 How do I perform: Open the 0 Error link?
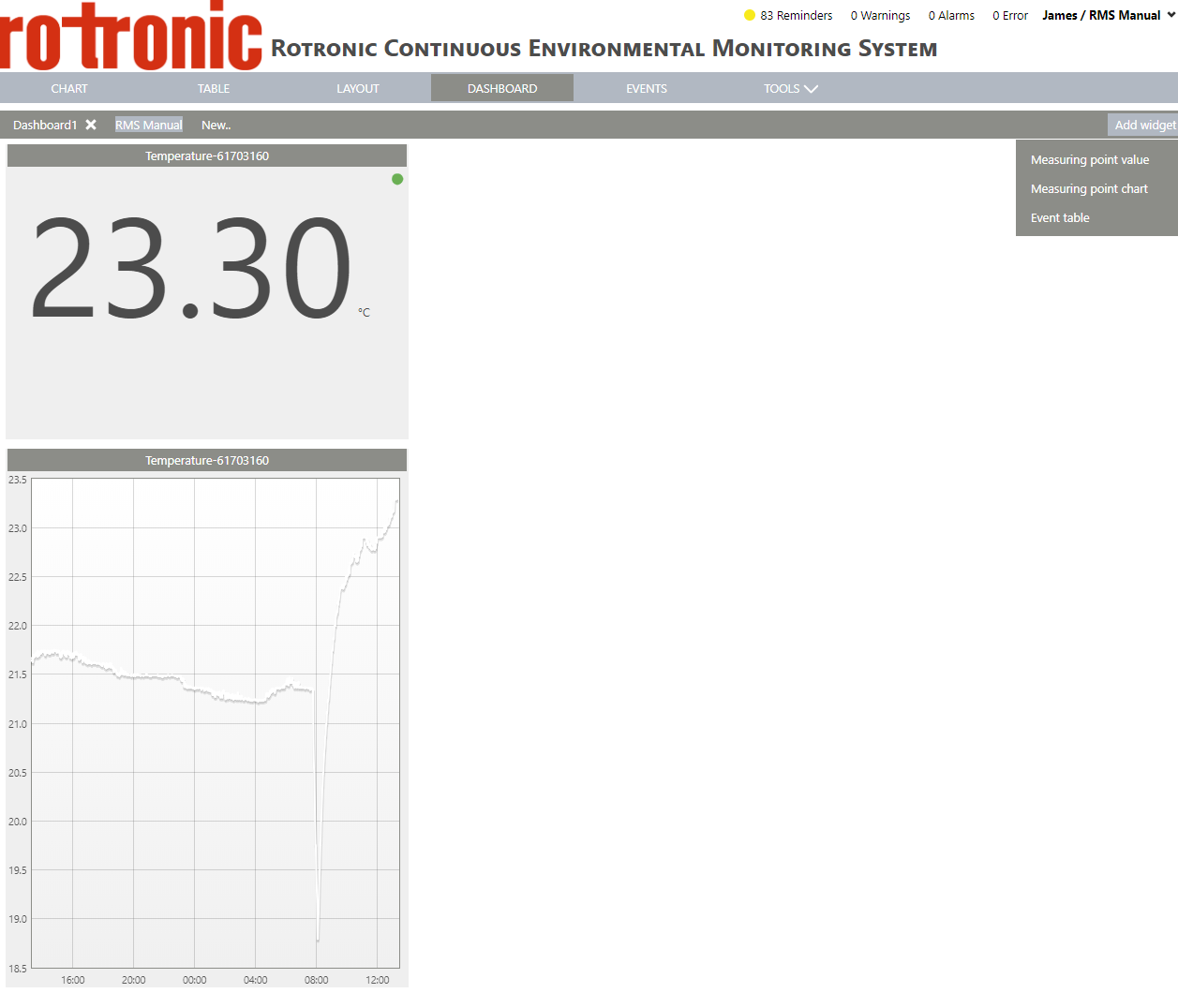coord(1010,15)
